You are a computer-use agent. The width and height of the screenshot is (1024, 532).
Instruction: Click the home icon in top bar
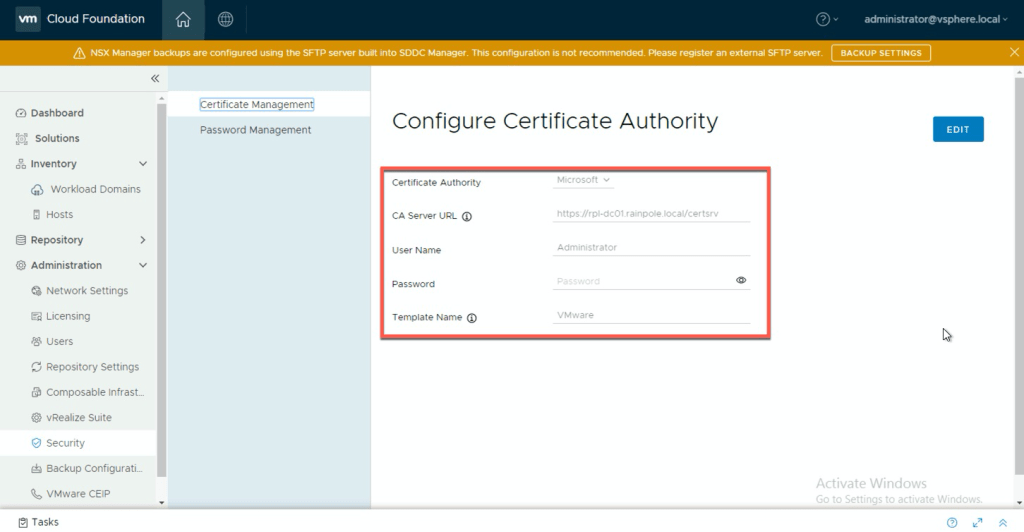182,19
